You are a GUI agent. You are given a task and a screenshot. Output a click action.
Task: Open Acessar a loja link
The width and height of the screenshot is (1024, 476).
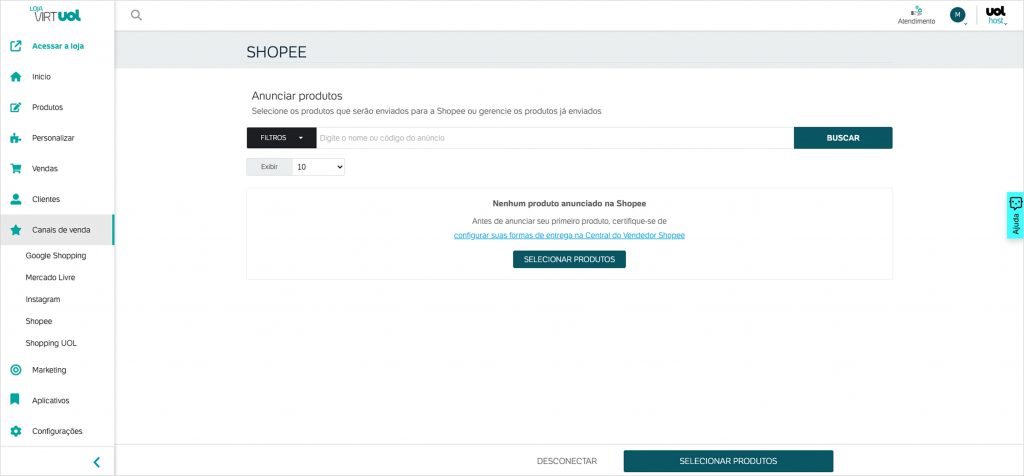57,46
